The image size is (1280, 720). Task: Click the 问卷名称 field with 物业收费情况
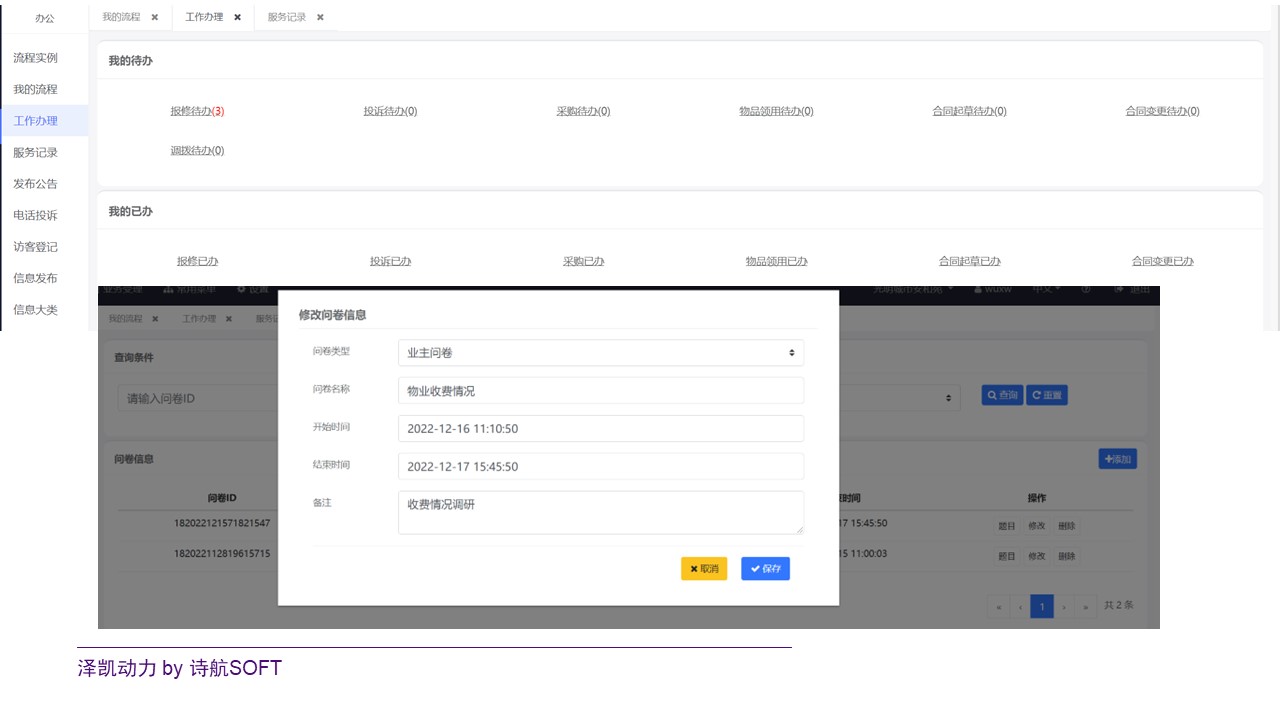pyautogui.click(x=601, y=391)
